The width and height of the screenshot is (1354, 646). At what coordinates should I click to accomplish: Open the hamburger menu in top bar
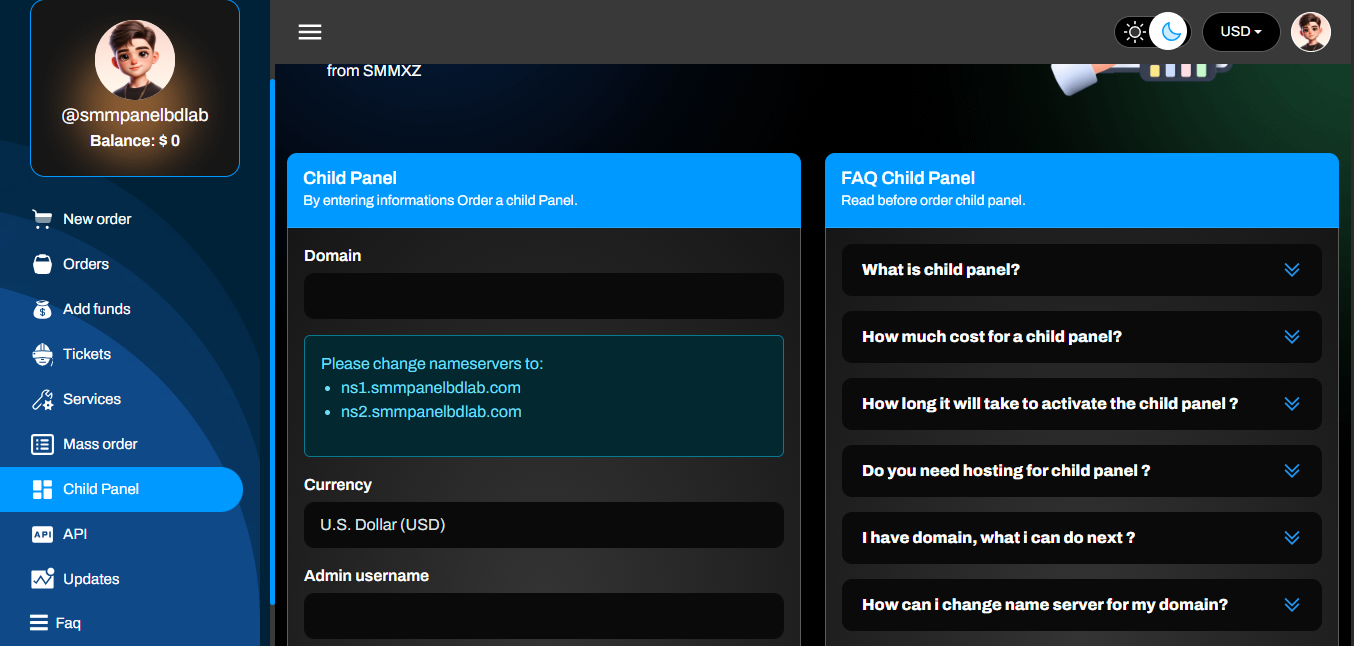310,32
